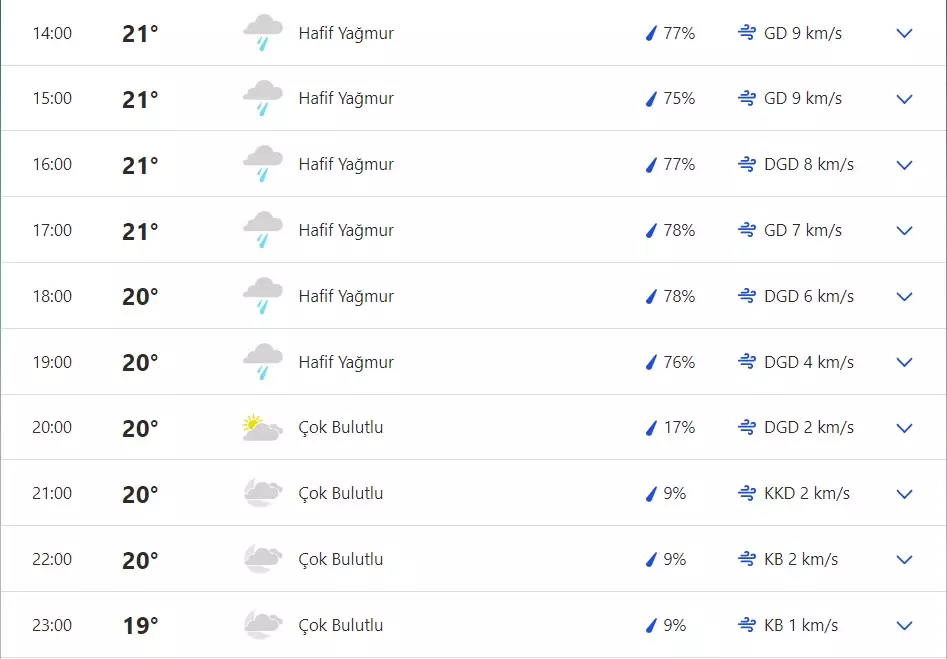Expand the 19:00 row with chevron
Screen dimensions: 947x659
(905, 362)
